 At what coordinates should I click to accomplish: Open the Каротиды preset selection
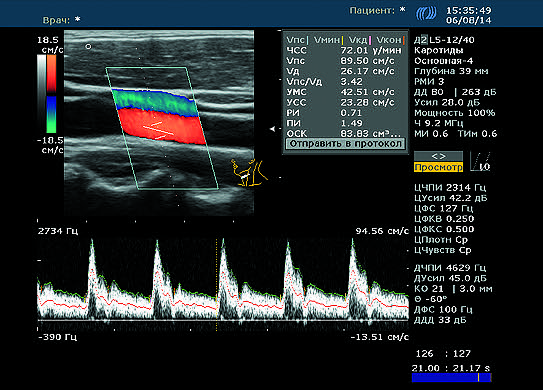(x=439, y=50)
